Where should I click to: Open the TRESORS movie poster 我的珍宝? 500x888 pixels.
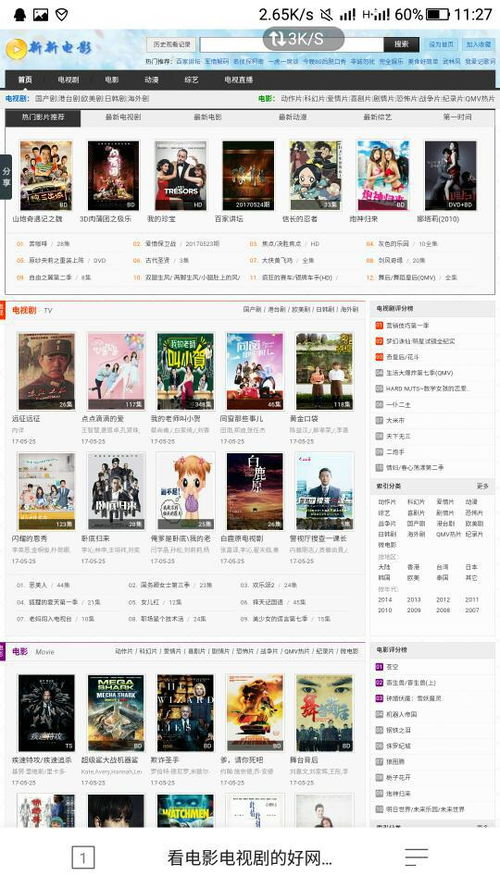point(181,176)
